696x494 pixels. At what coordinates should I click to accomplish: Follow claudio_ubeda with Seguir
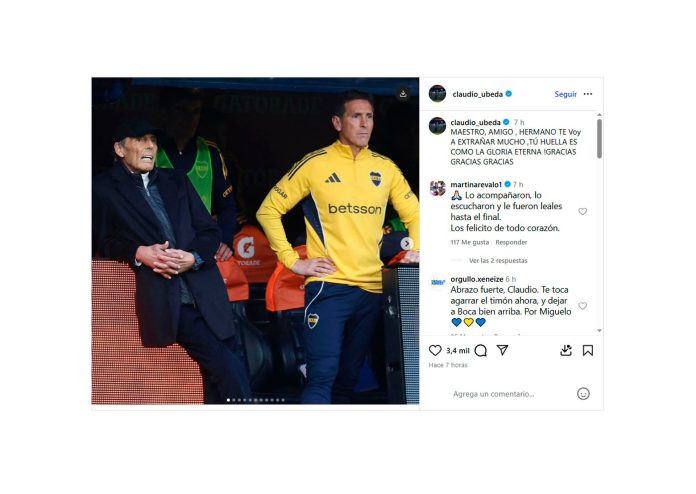(x=566, y=94)
